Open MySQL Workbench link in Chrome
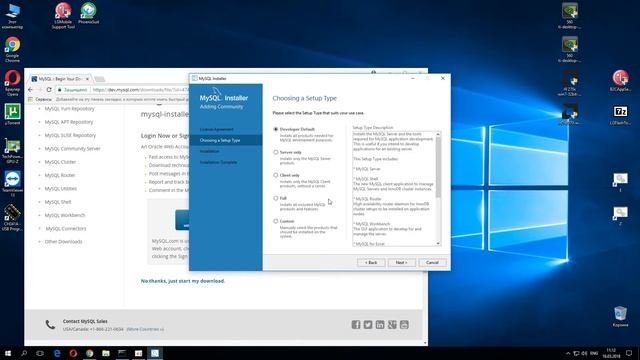 coord(65,215)
